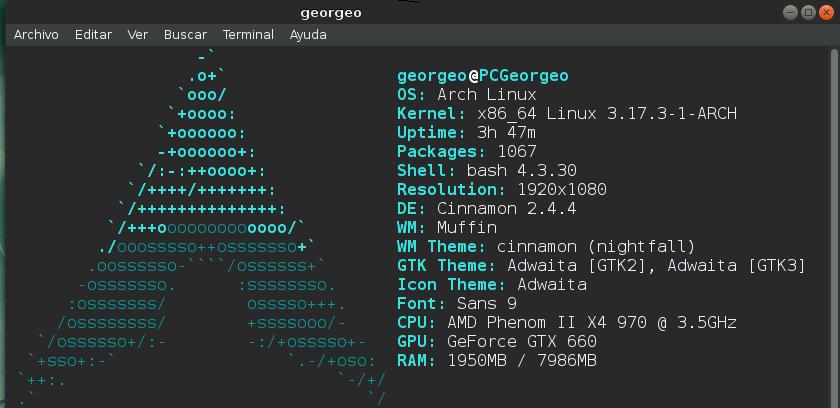Viewport: 840px width, 408px height.
Task: Click the georgeo@PCGeorgeo text
Action: [x=483, y=76]
